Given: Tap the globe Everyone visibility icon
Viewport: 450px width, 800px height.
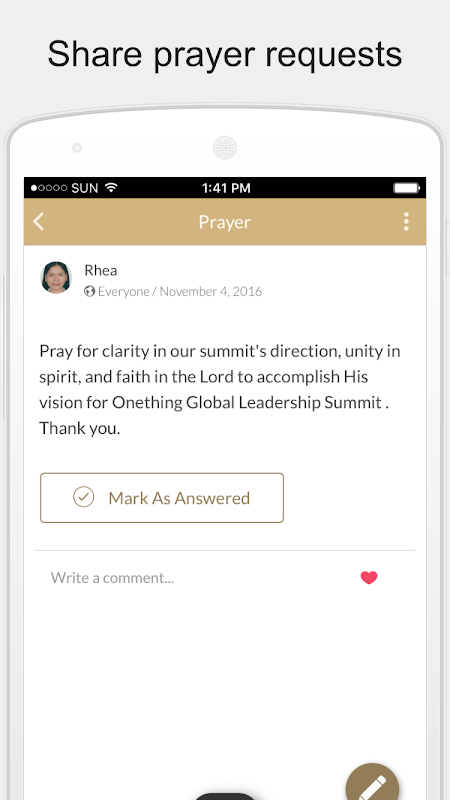Looking at the screenshot, I should (x=90, y=291).
